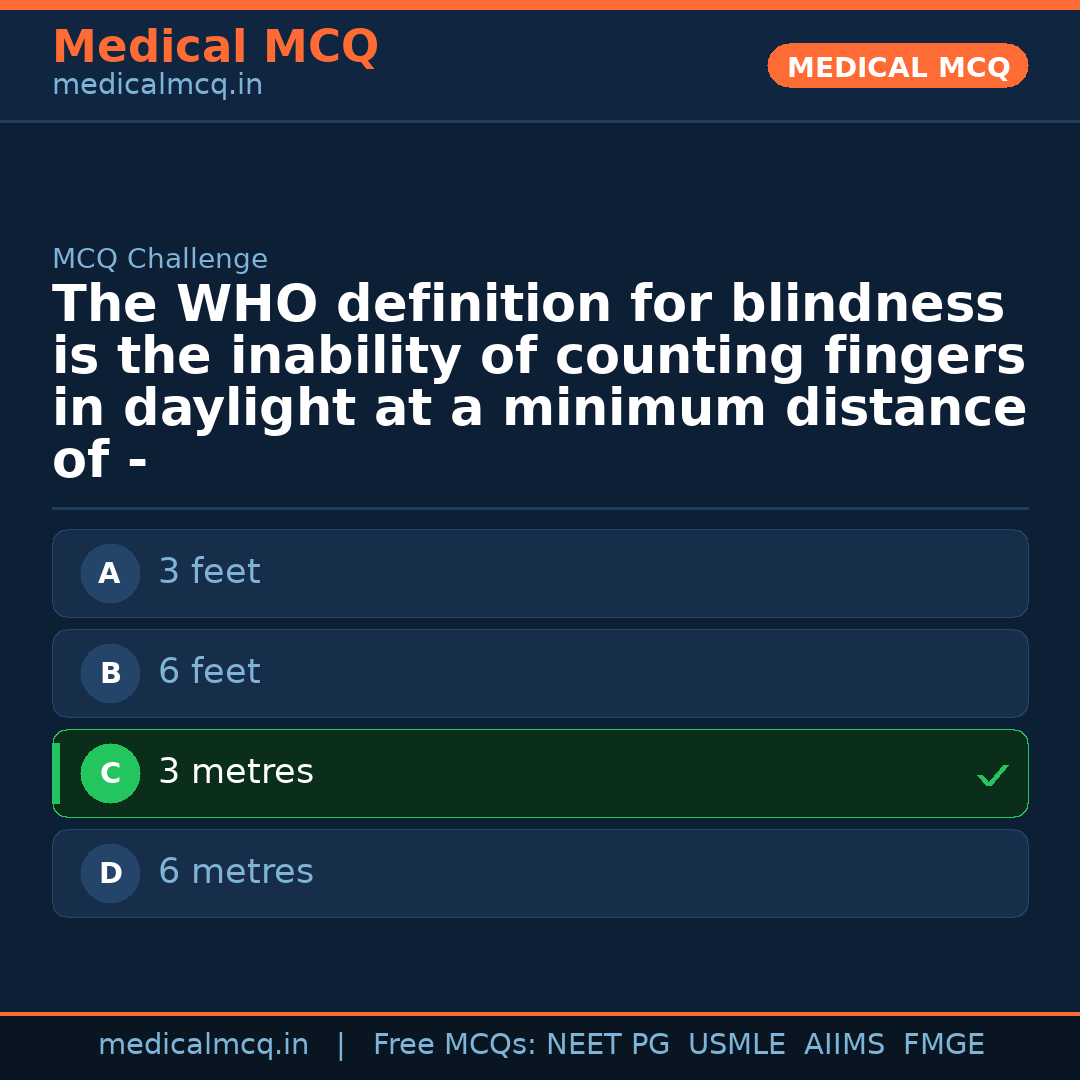This screenshot has width=1080, height=1080.
Task: Open the medicalmcq.in link under the title
Action: pyautogui.click(x=157, y=86)
